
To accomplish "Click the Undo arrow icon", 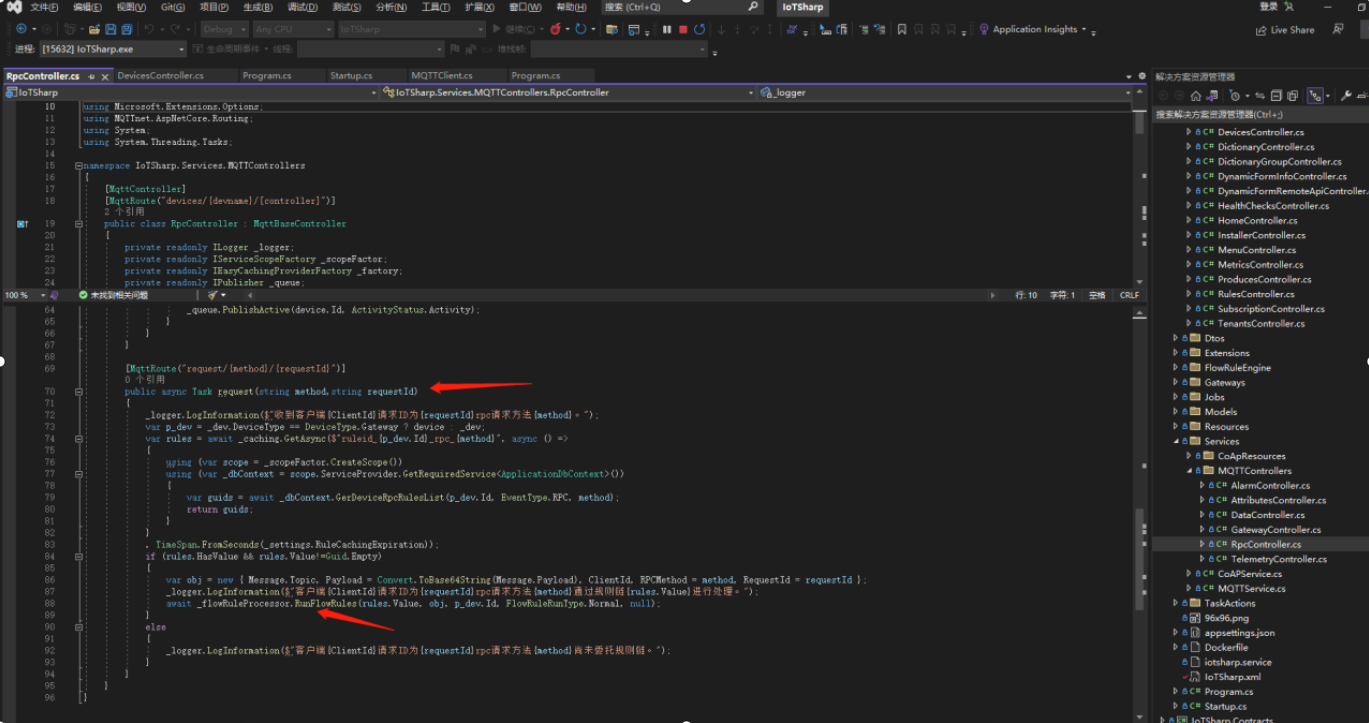I will click(x=148, y=29).
